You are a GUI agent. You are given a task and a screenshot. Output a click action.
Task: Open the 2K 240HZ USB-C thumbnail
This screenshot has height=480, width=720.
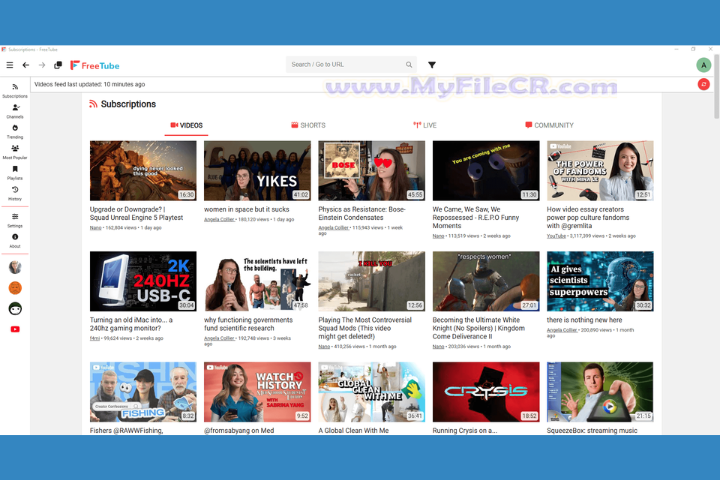point(143,281)
